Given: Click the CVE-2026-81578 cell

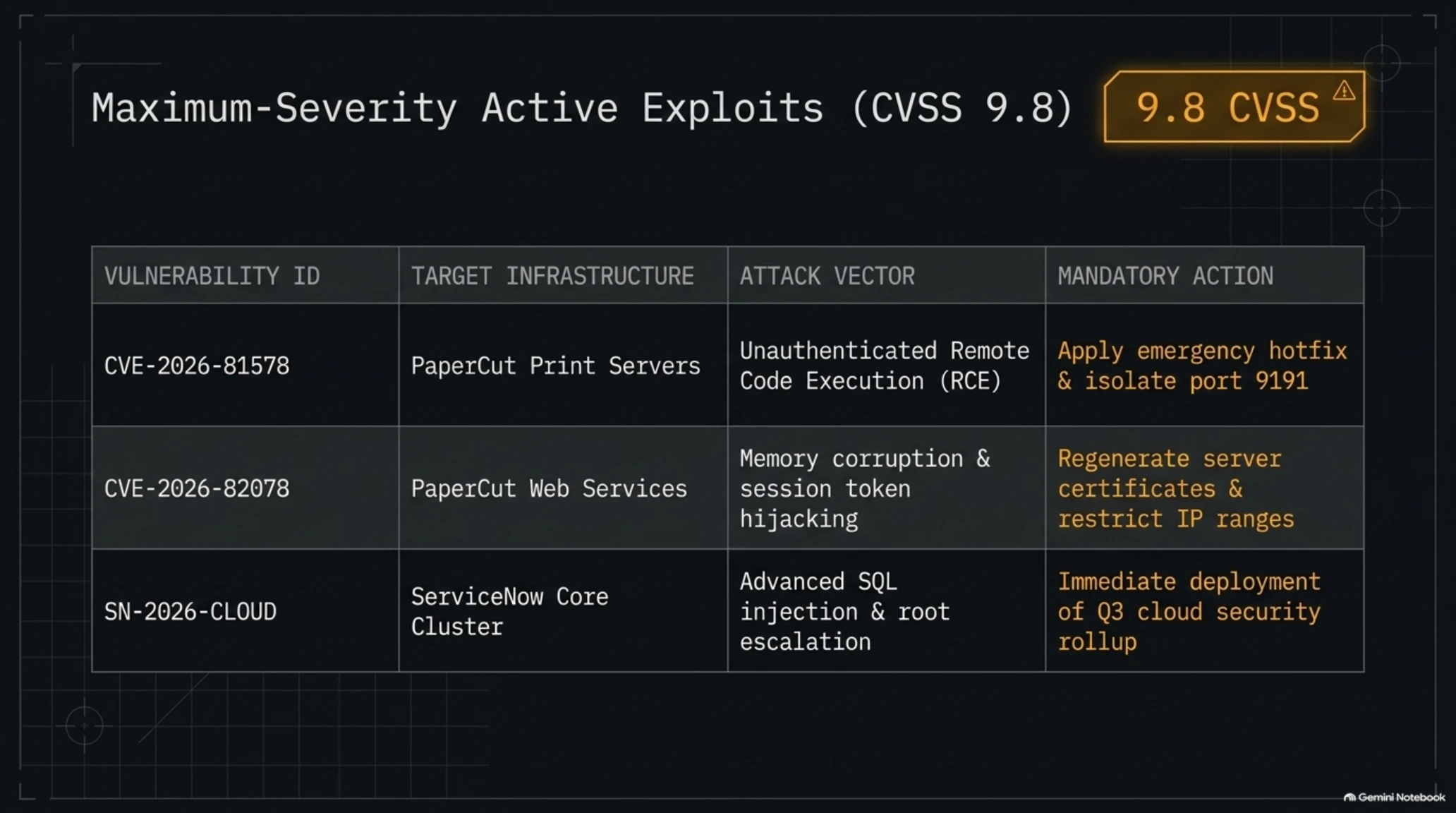Looking at the screenshot, I should 245,365.
